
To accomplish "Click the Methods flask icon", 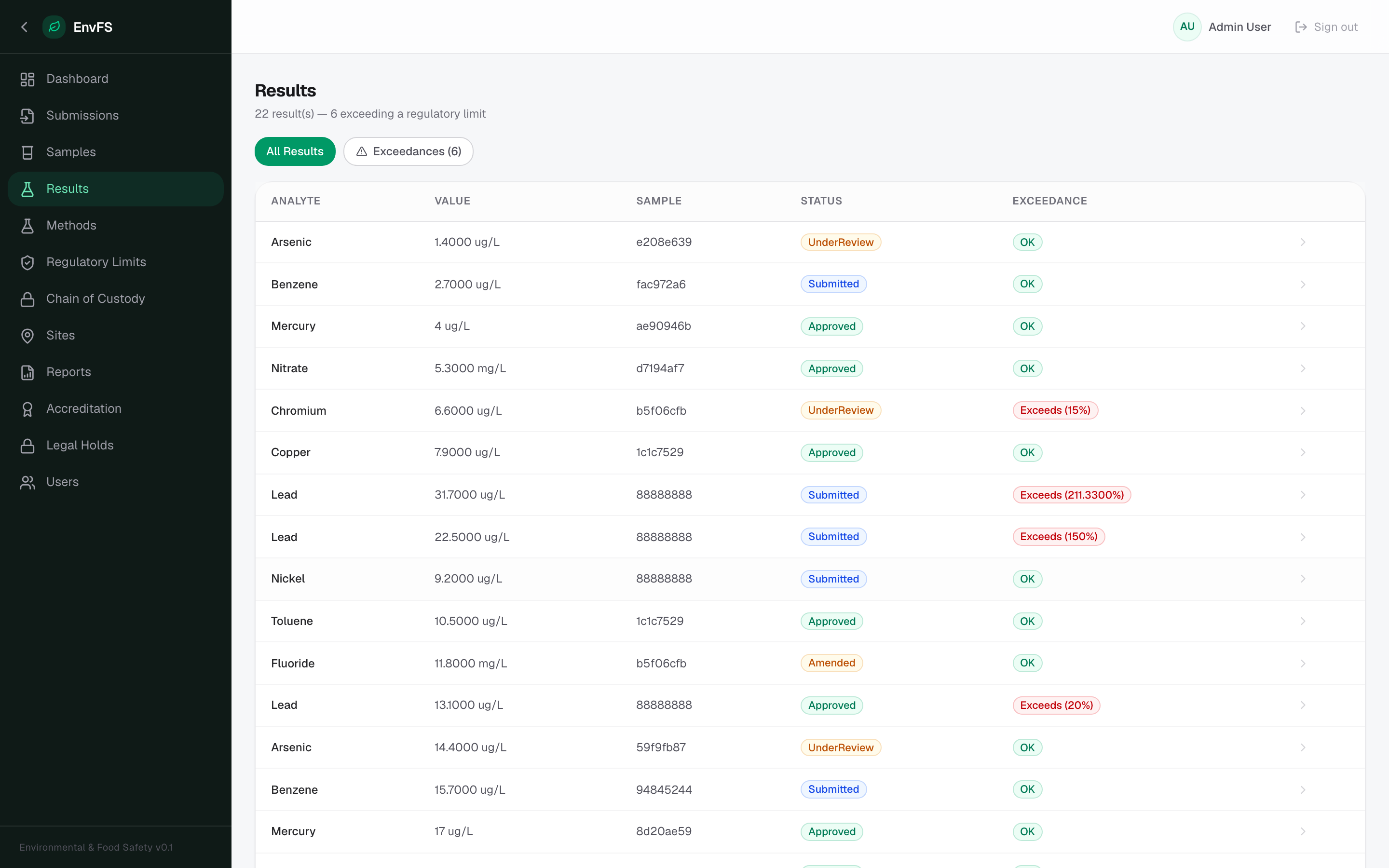I will coord(27,226).
